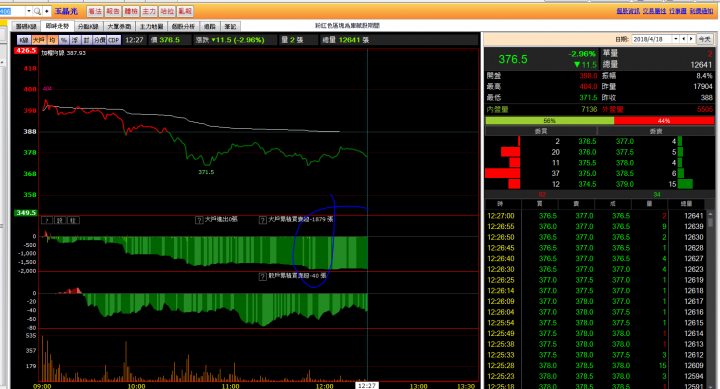Image resolution: width=720 pixels, height=389 pixels.
Task: Open the 交易屬性 link
Action: pyautogui.click(x=654, y=11)
